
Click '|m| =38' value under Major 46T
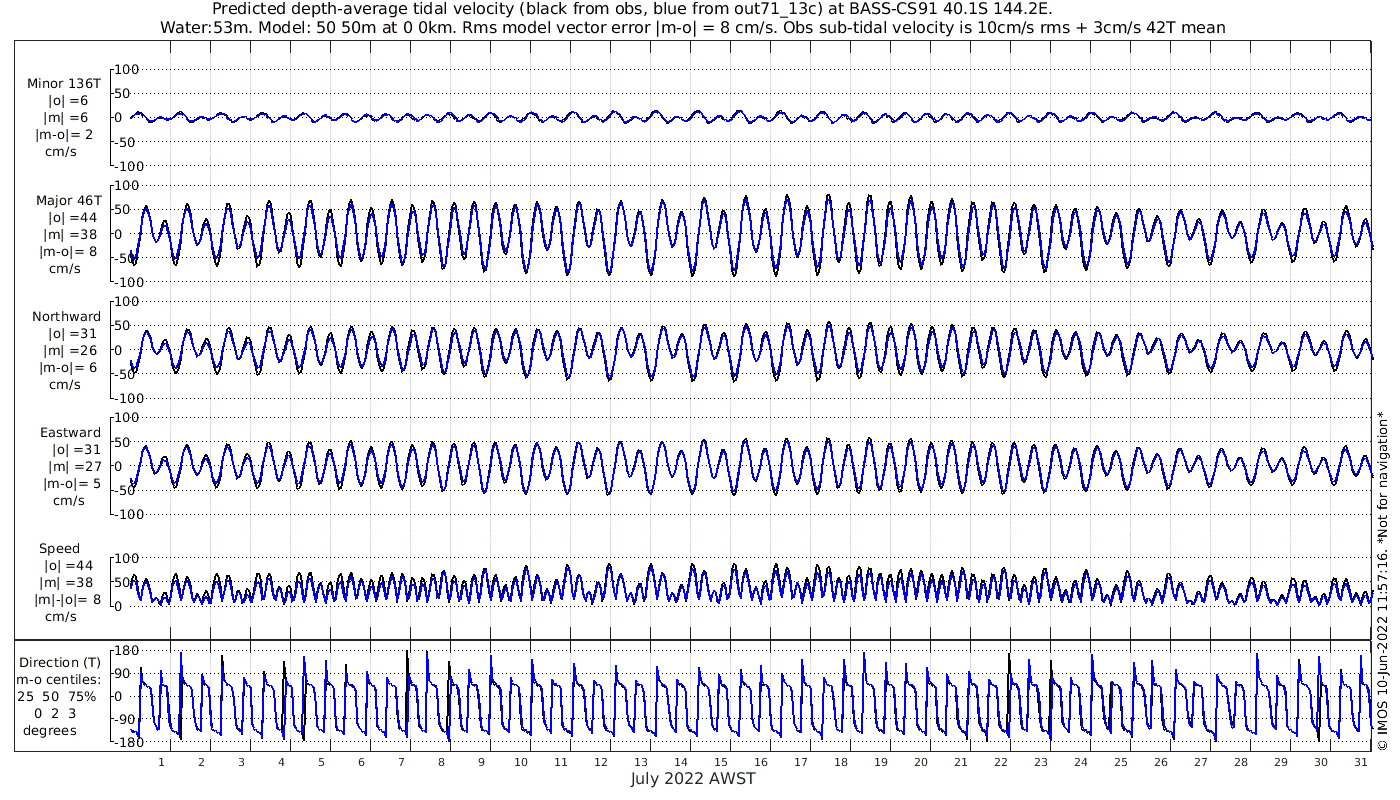click(x=70, y=234)
